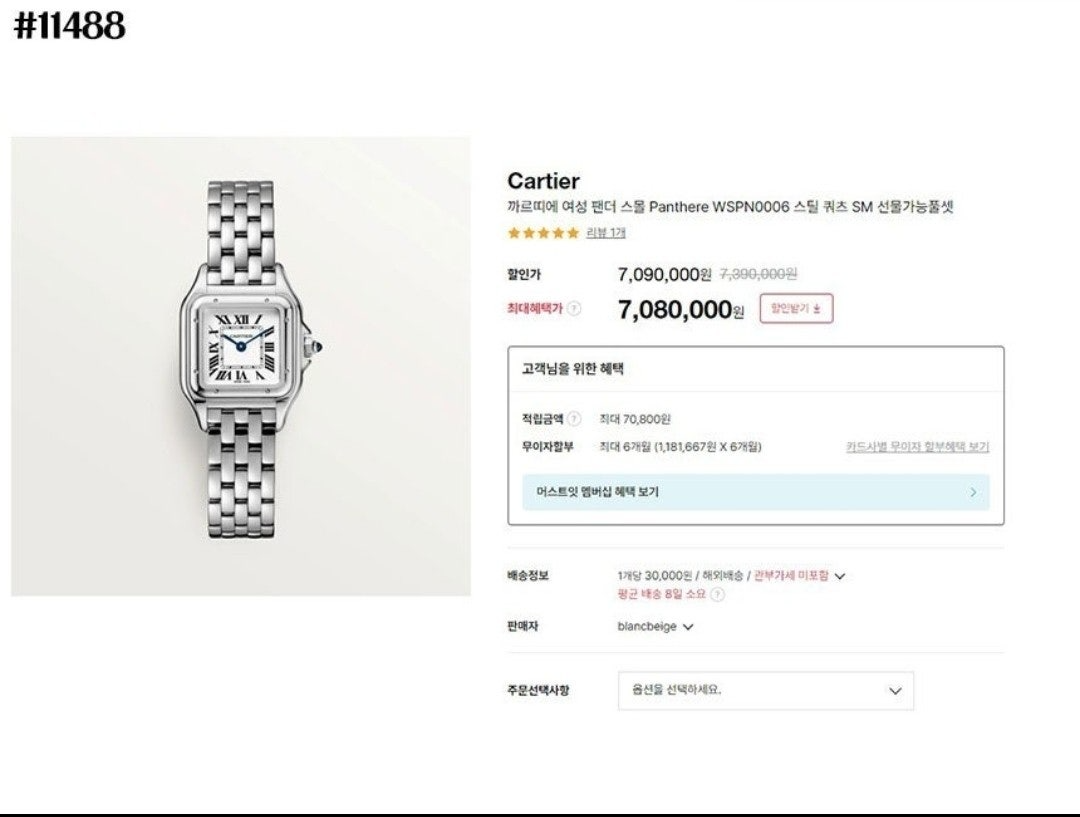
Task: Expand the 배송정보 shipping details chevron
Action: coord(840,576)
